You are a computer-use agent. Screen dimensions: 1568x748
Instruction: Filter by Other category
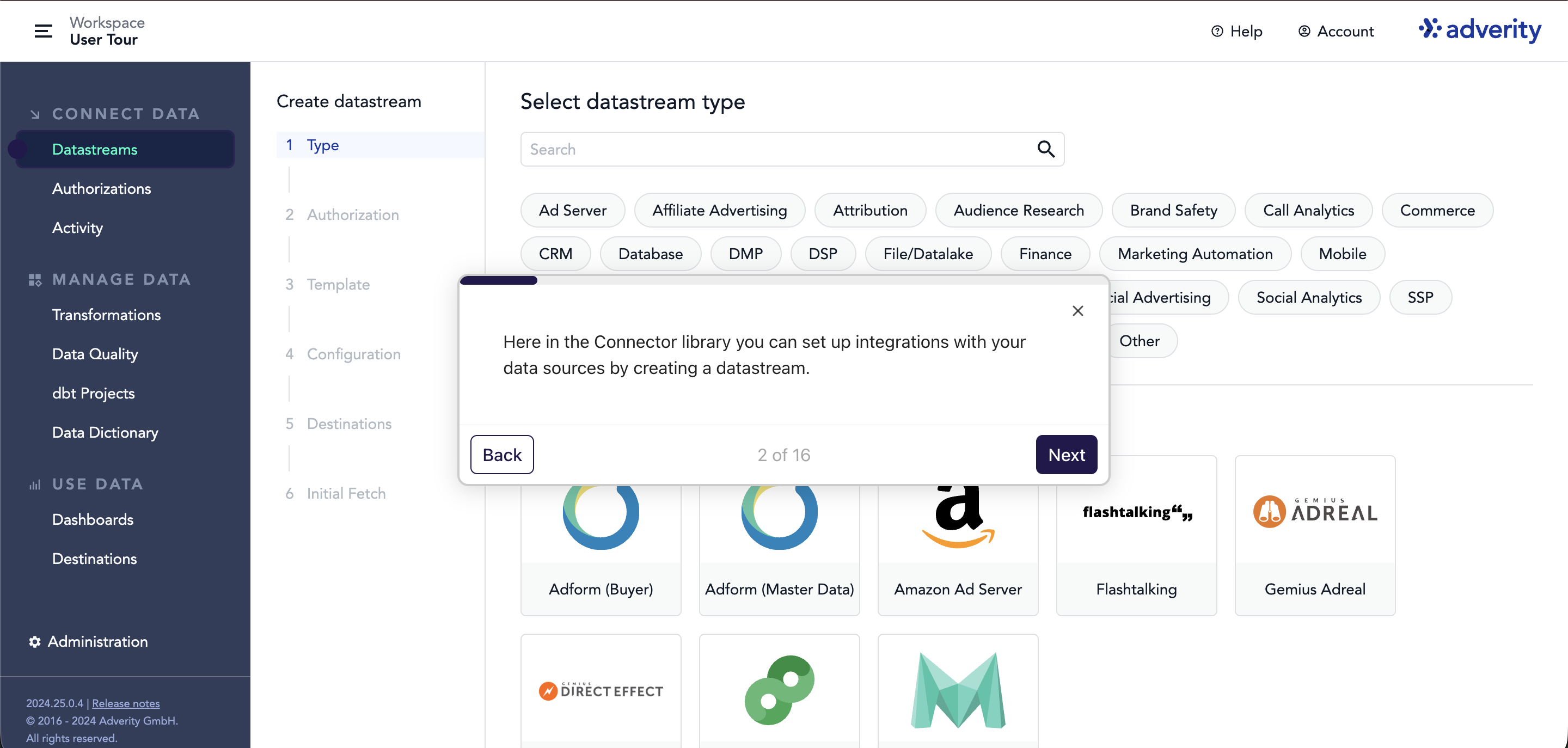(1140, 341)
